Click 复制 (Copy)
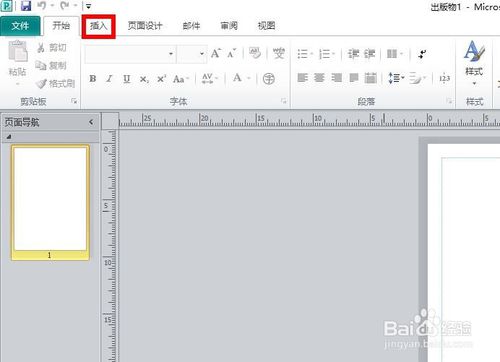This screenshot has width=500, height=362. coord(51,66)
